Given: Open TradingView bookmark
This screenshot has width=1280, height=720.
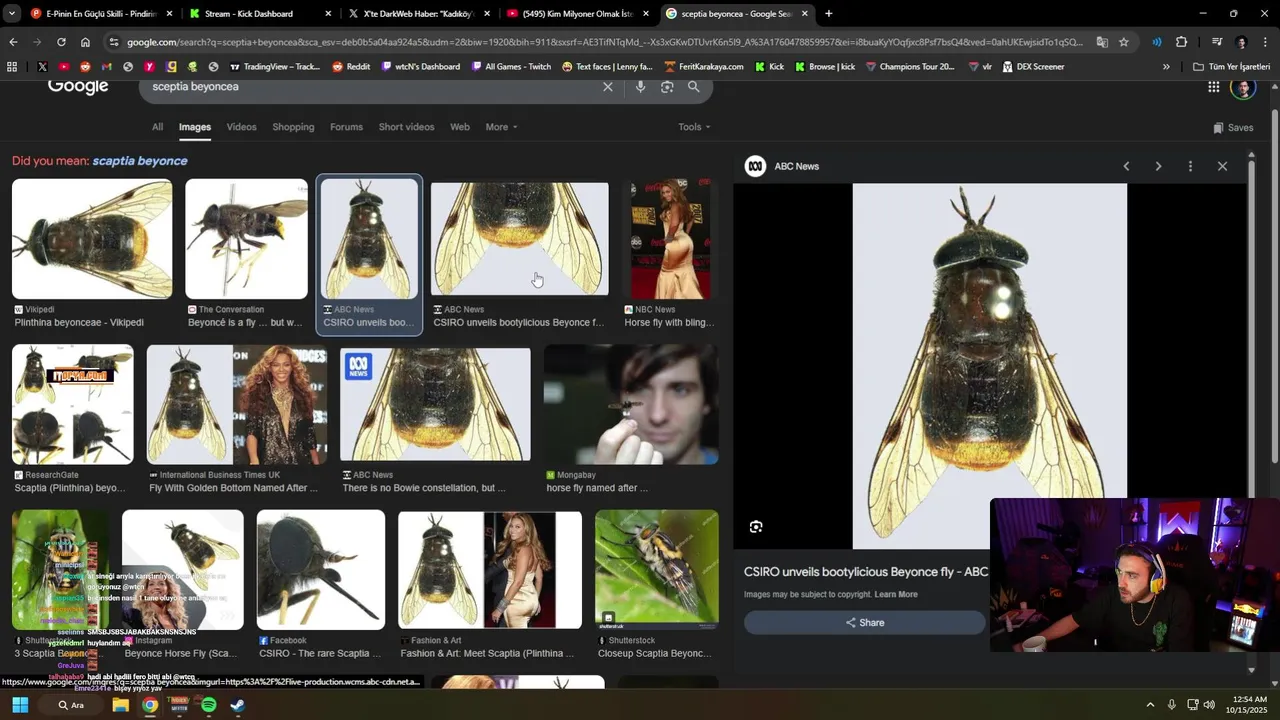Looking at the screenshot, I should [x=275, y=67].
